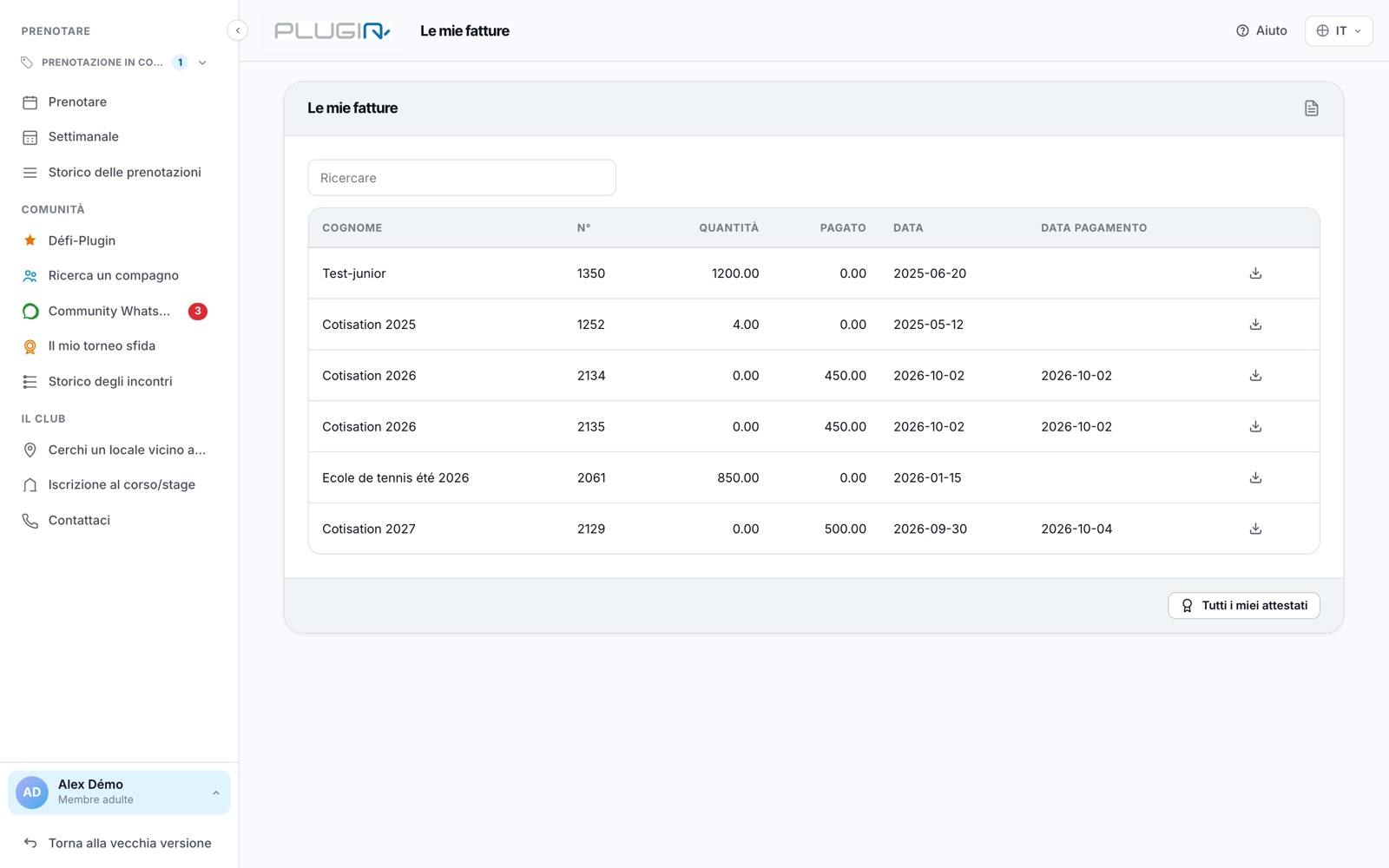The width and height of the screenshot is (1389, 868).
Task: Open the IT language dropdown
Action: click(x=1339, y=30)
